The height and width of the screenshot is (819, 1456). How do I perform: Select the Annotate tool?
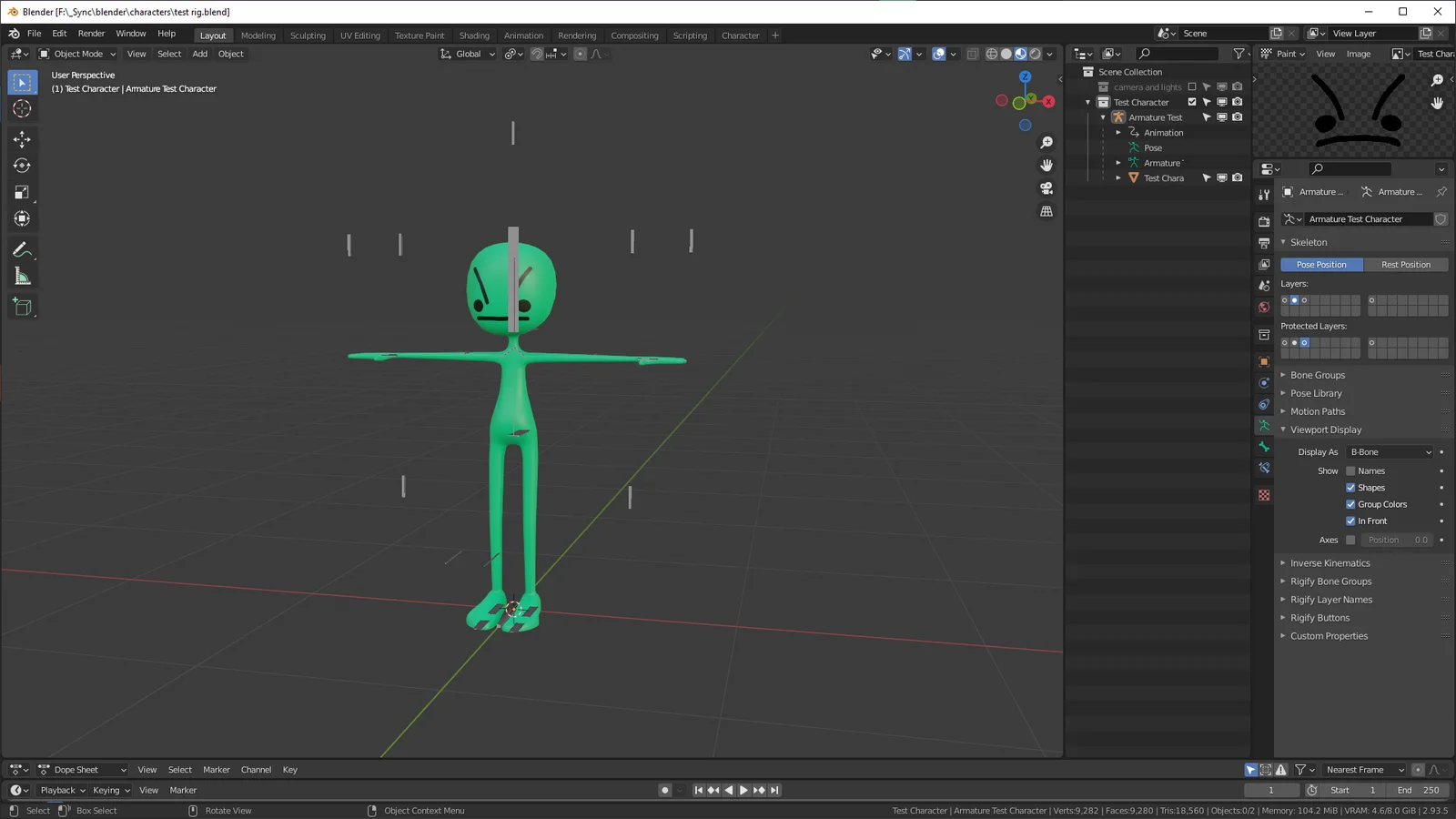click(22, 249)
